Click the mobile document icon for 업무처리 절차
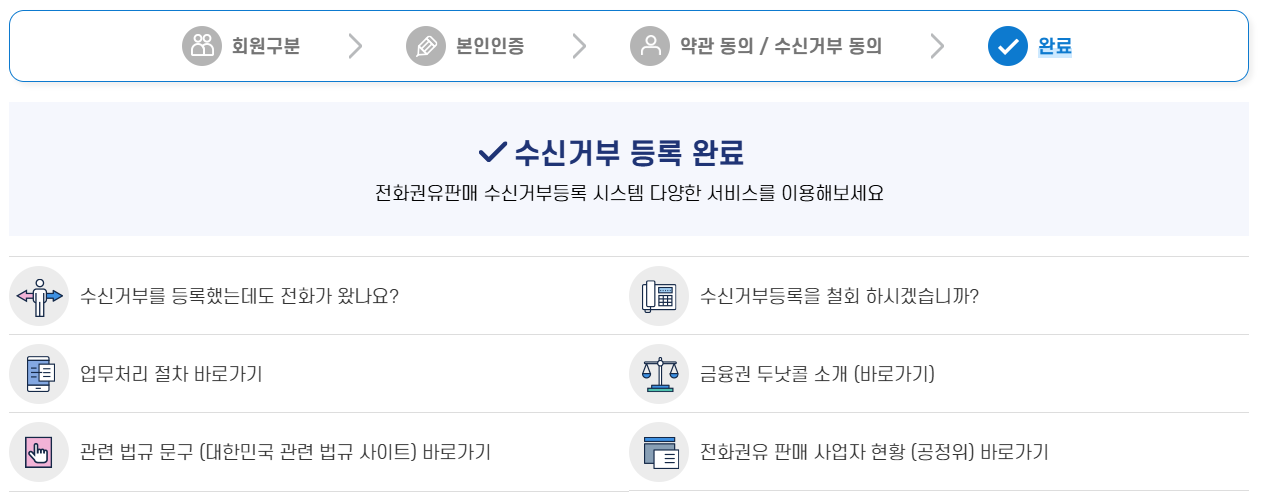 click(39, 374)
